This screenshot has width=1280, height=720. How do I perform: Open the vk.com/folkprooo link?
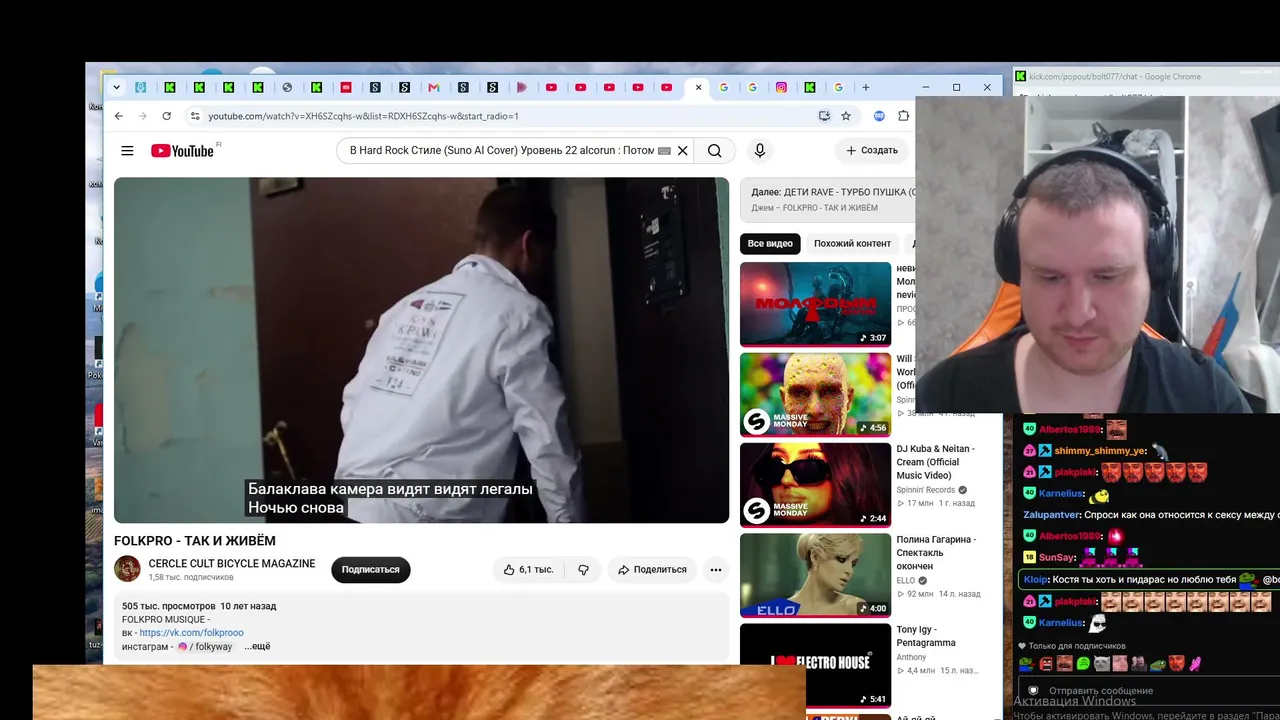click(192, 633)
